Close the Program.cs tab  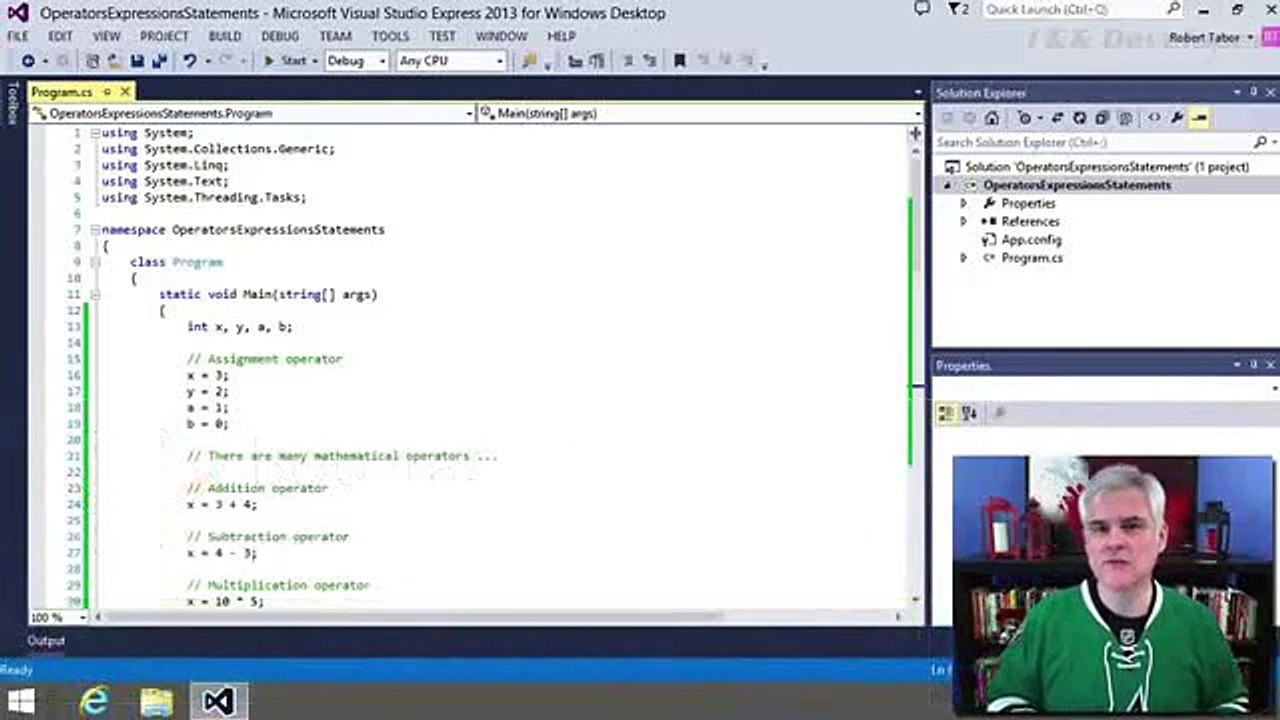125,92
